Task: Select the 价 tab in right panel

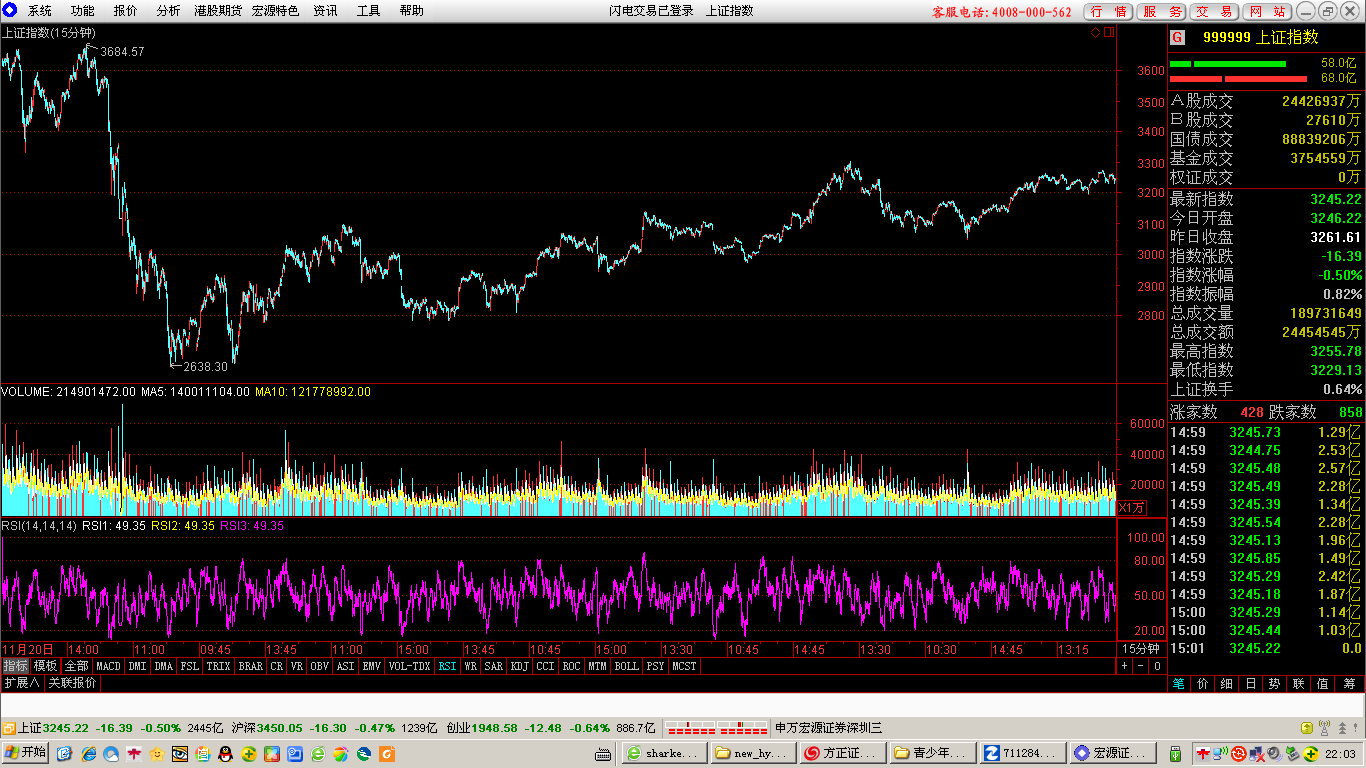Action: (x=1203, y=684)
